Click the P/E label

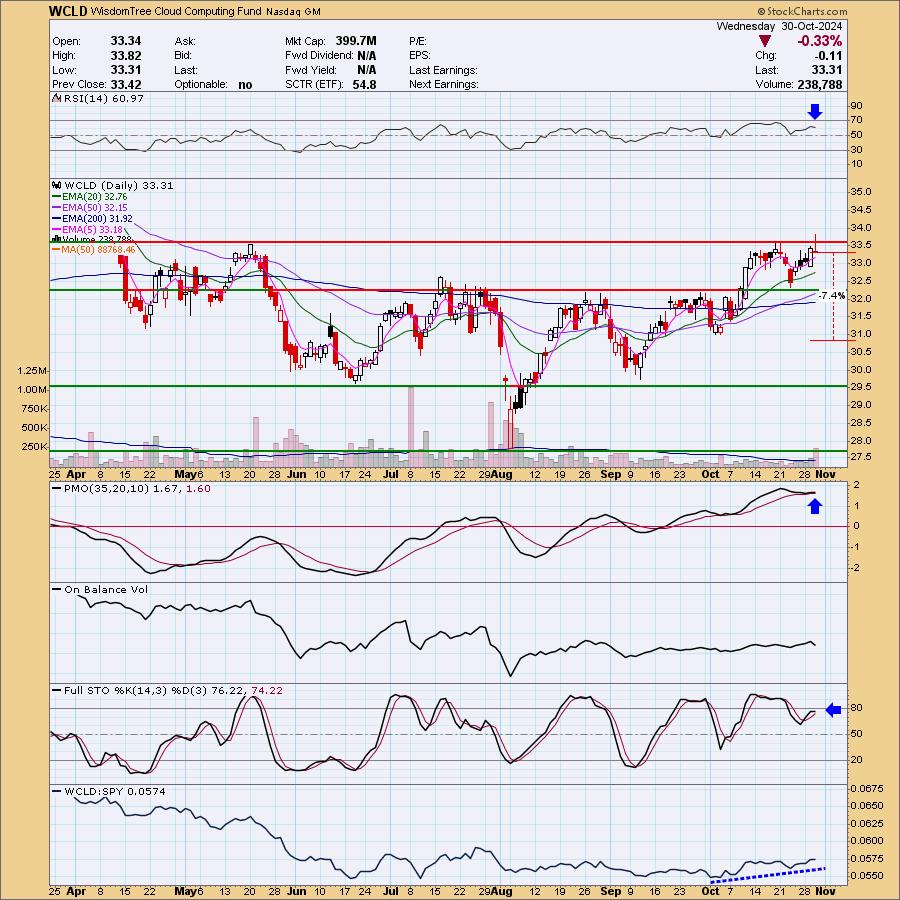click(418, 41)
